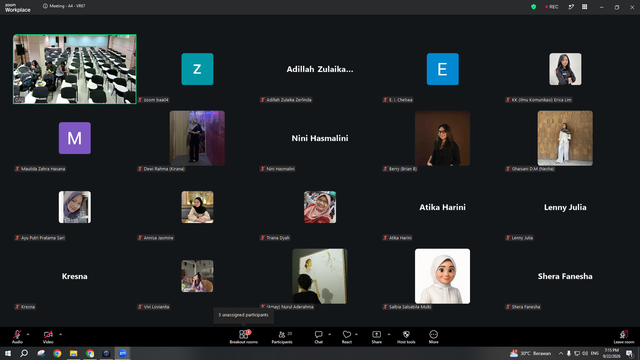Viewport: 640px width, 360px height.
Task: Select E. I. Chelsea's E avatar
Action: (442, 69)
